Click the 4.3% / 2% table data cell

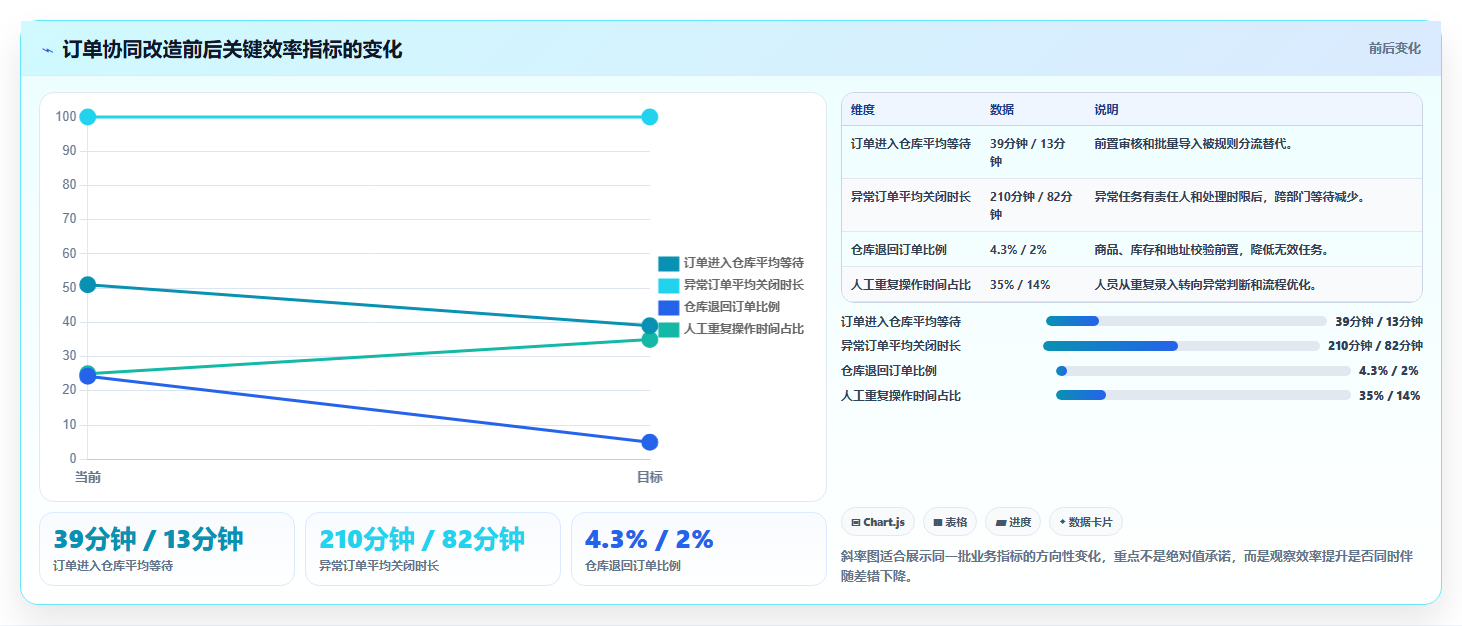pos(1034,249)
